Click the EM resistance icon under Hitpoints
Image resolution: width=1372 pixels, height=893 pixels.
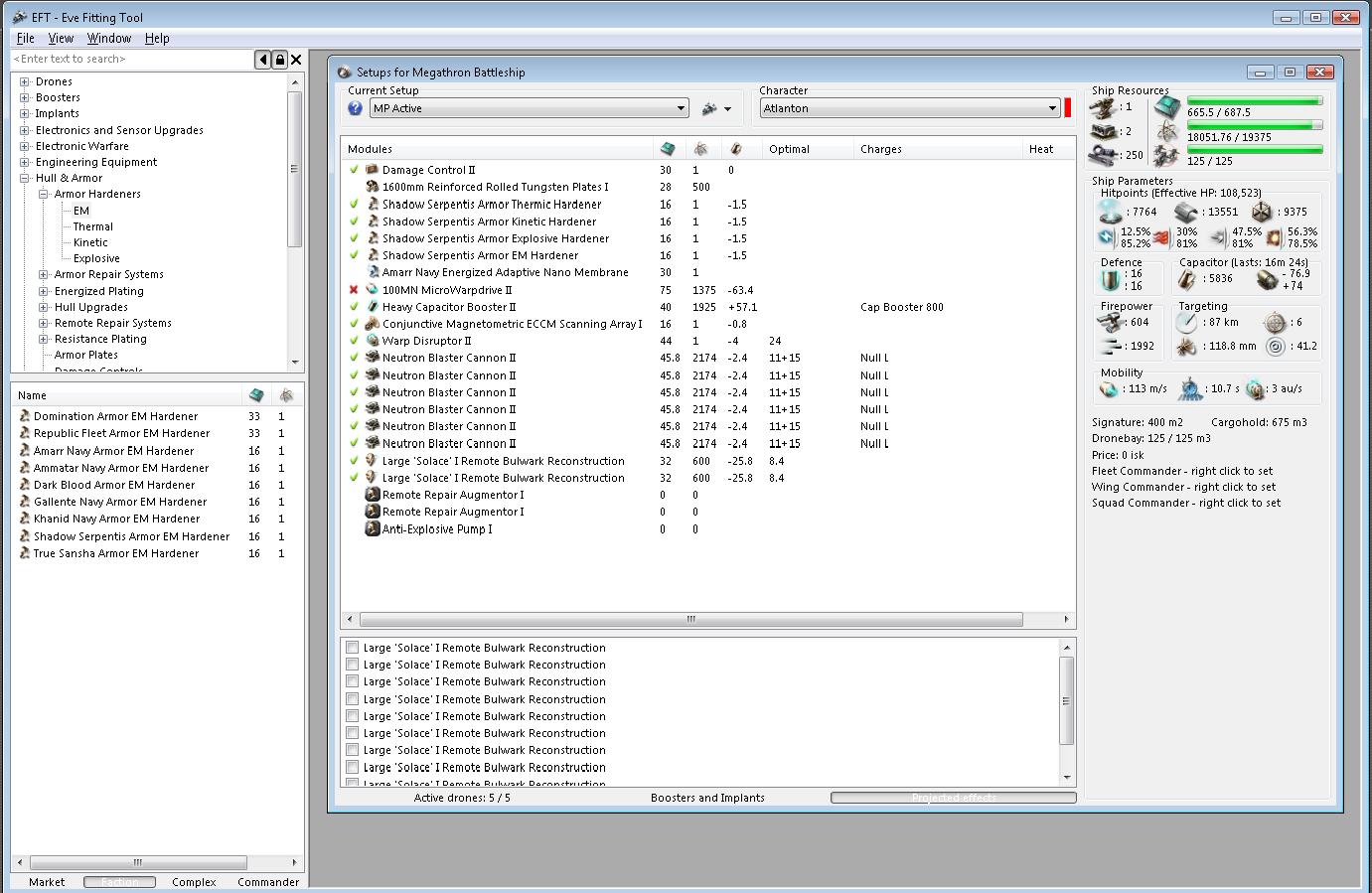[1107, 237]
